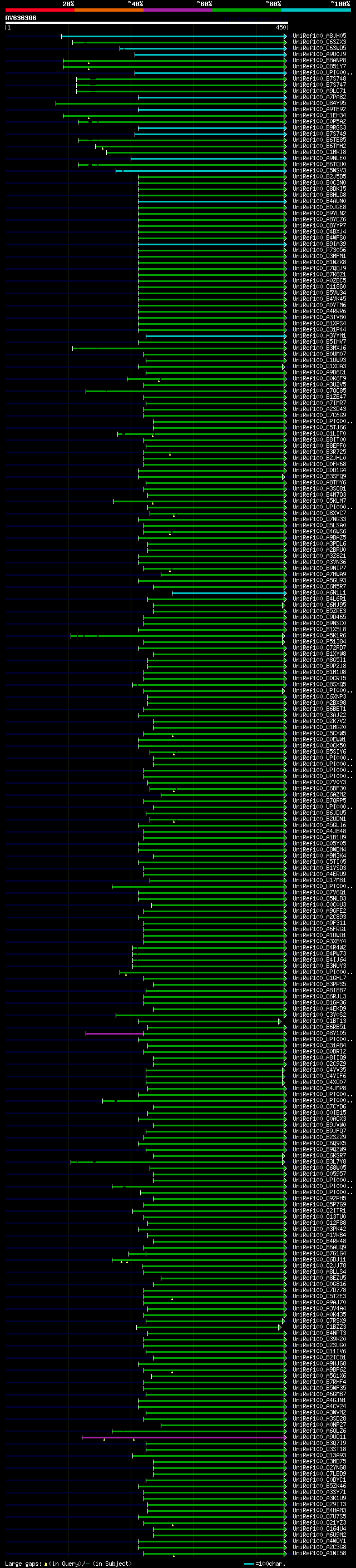The width and height of the screenshot is (356, 1568).
Task: Select label UniRef100_A6N1L1
Action: tap(319, 593)
